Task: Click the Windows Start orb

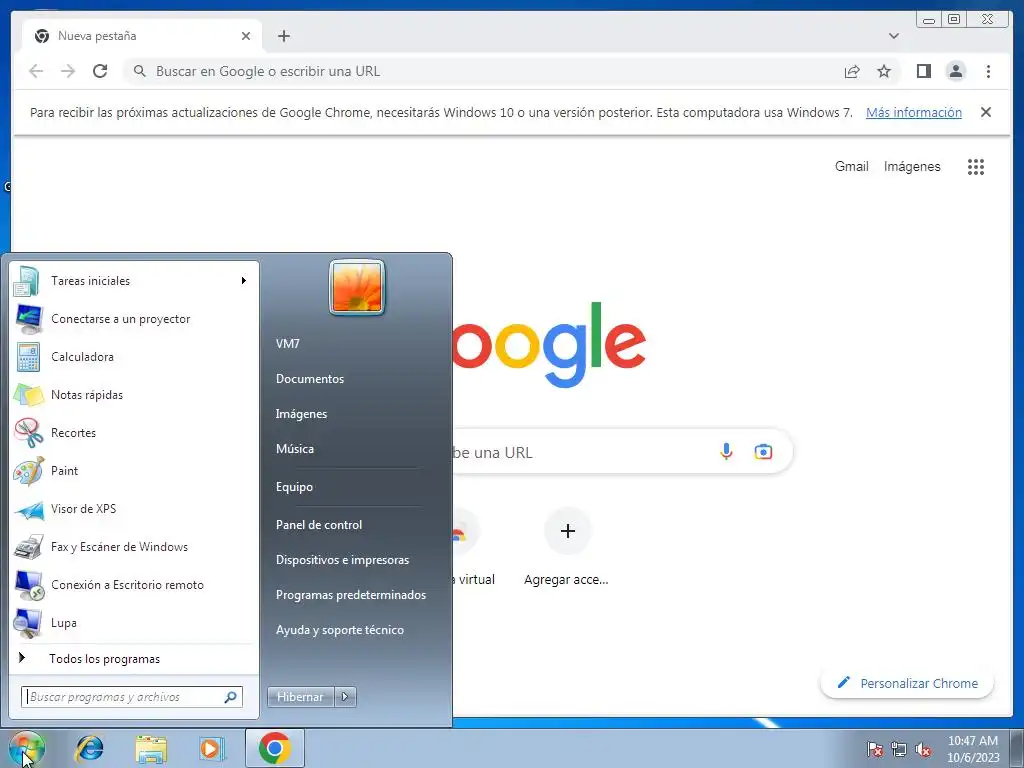Action: tap(27, 748)
